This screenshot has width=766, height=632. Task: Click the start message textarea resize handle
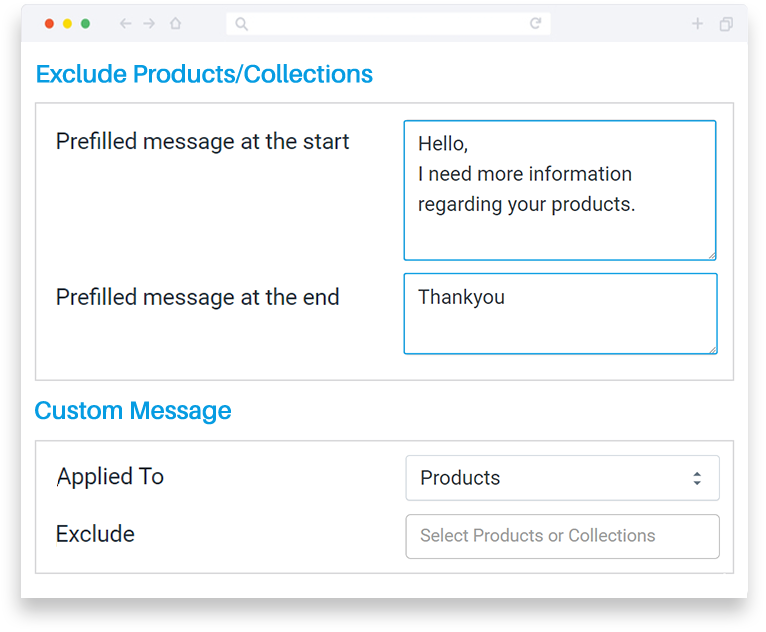tap(712, 255)
